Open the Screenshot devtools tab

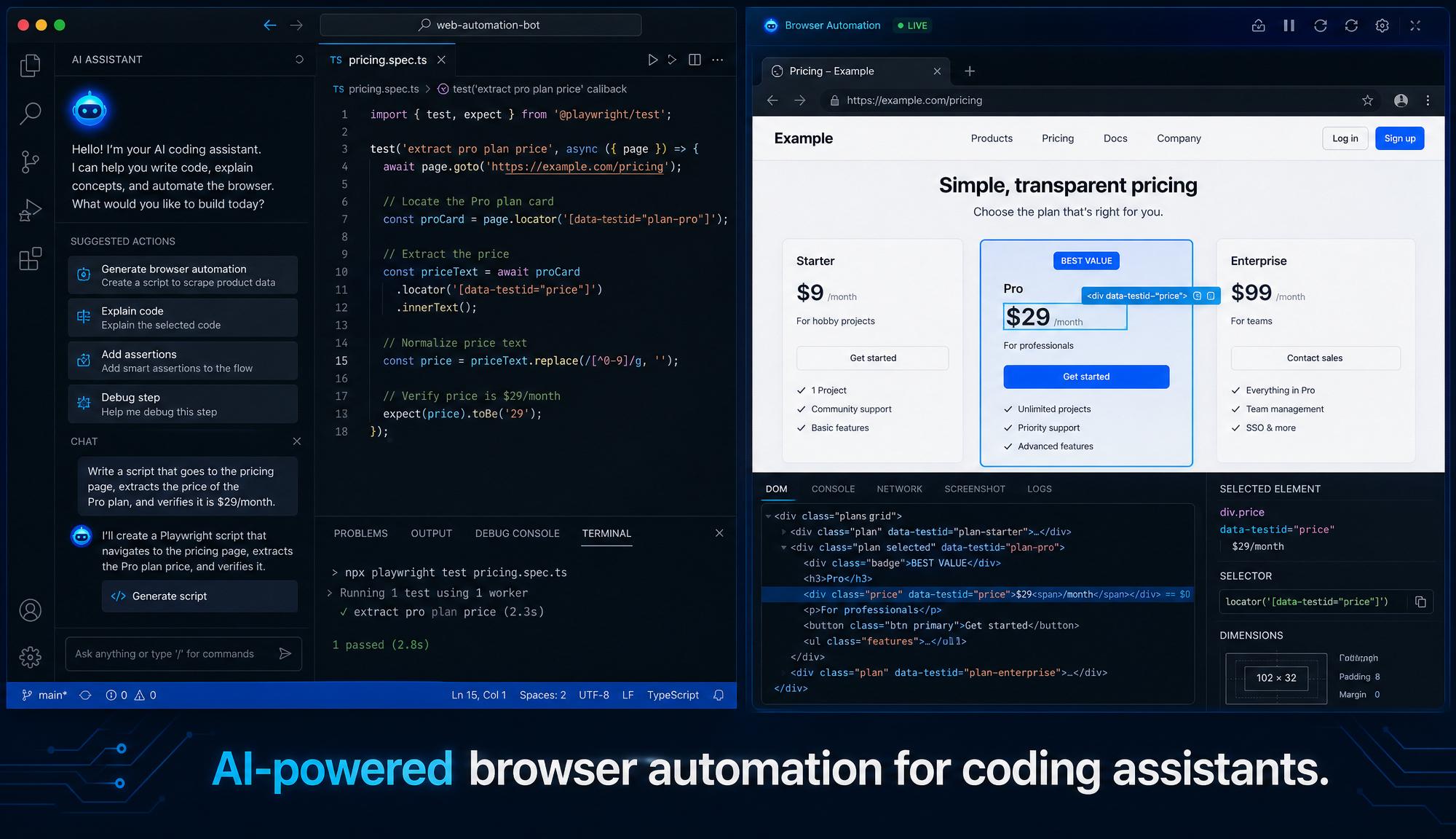coord(975,489)
